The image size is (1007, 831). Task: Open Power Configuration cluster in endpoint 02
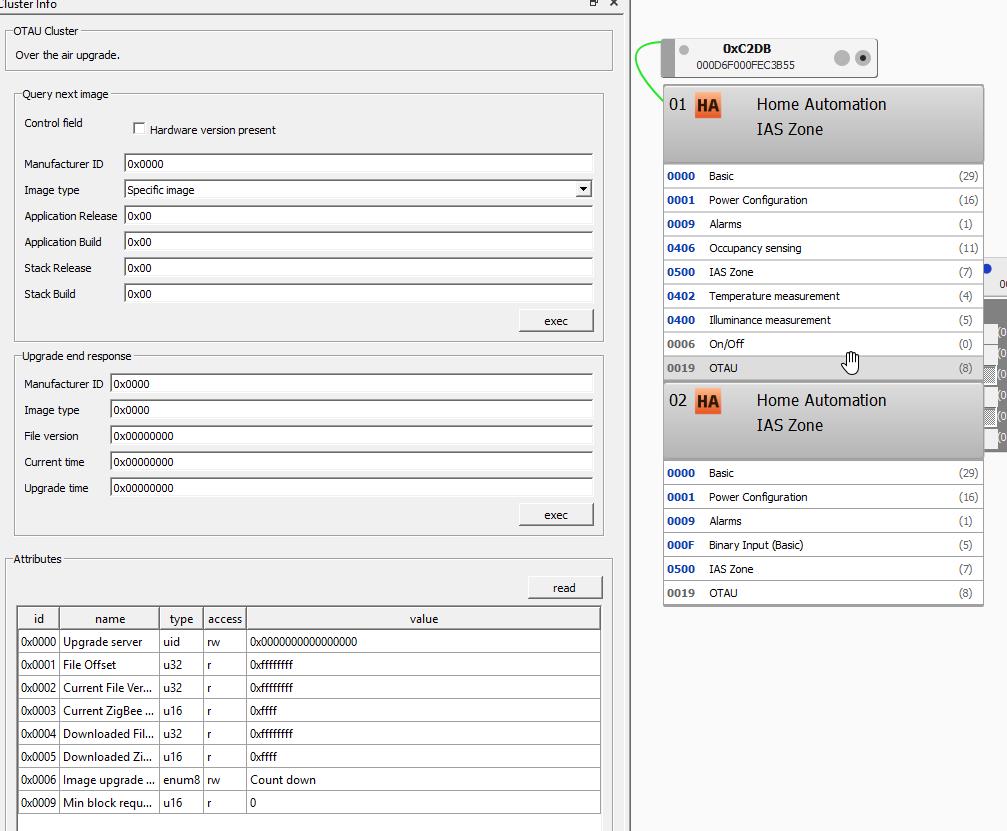click(x=823, y=497)
